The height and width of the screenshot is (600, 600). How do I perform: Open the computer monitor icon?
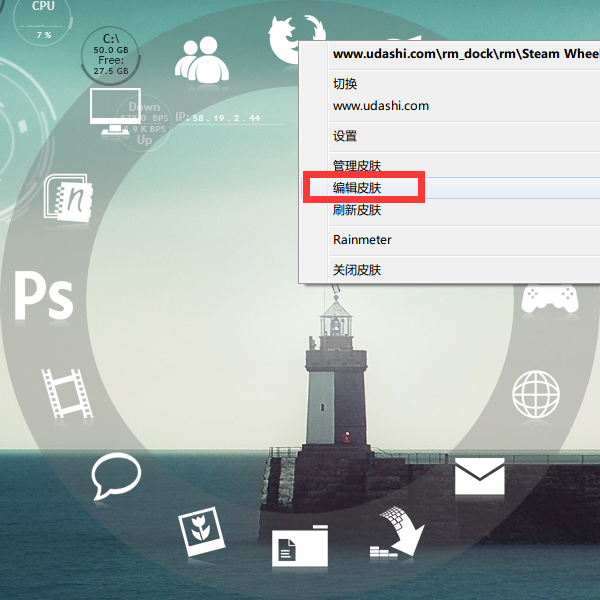[x=115, y=112]
